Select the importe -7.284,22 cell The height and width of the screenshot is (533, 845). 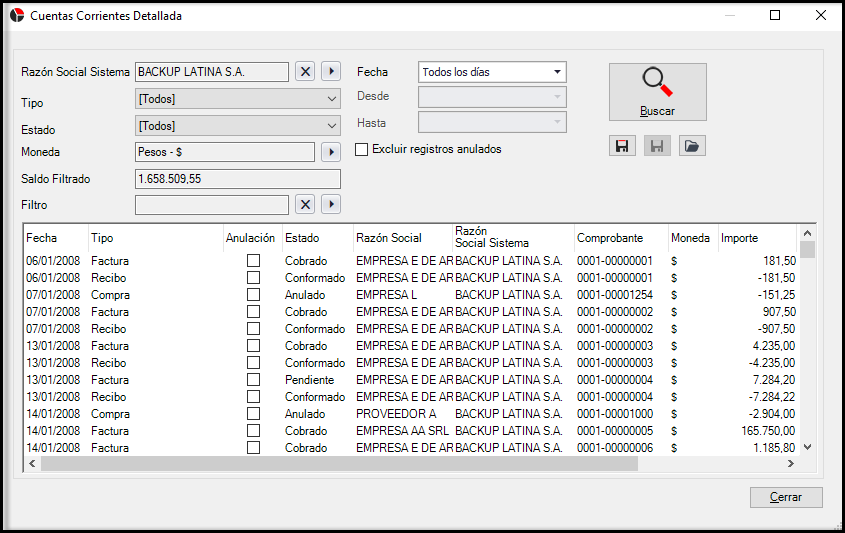tap(757, 397)
